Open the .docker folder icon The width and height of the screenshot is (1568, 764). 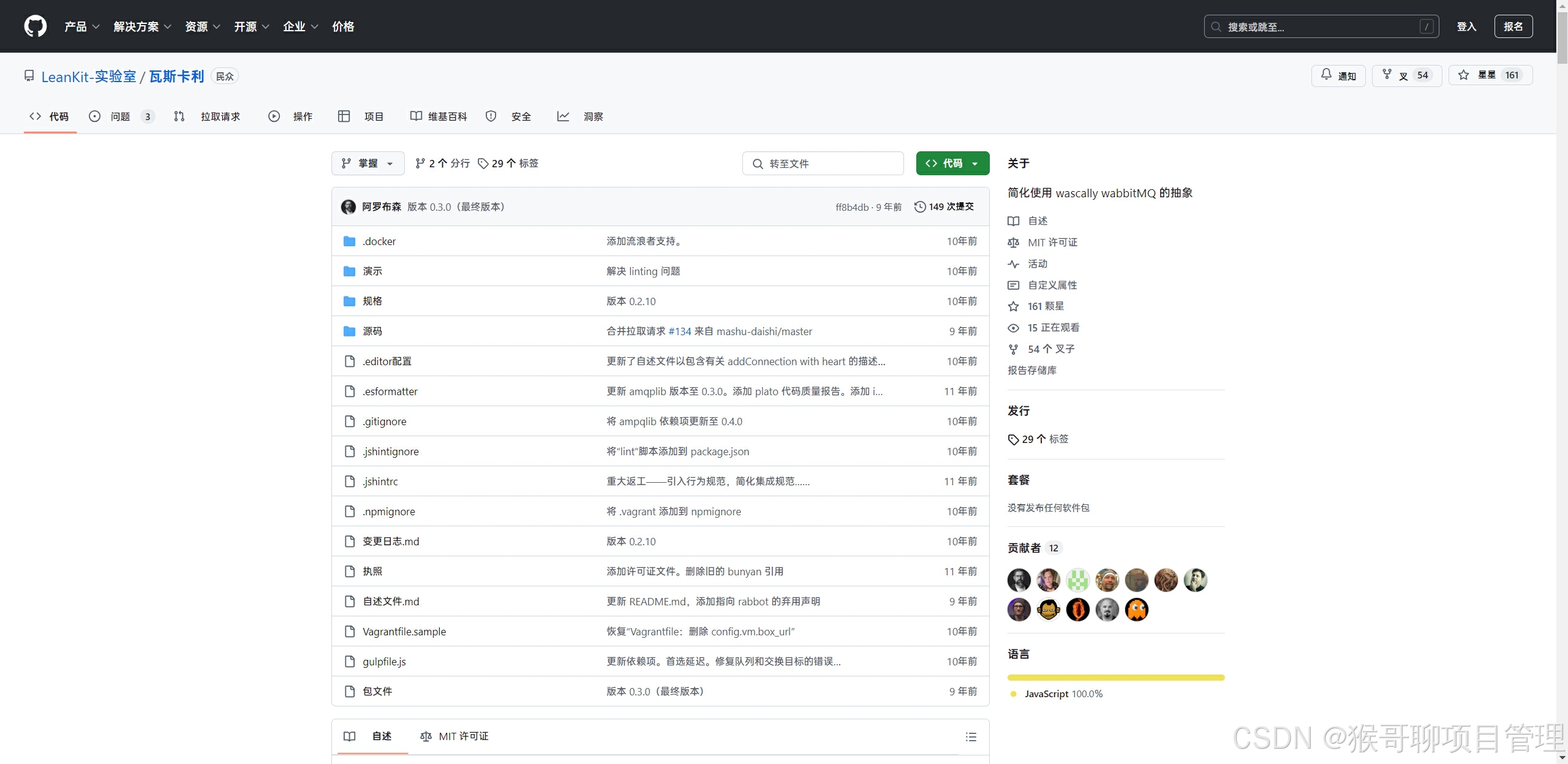pos(349,241)
